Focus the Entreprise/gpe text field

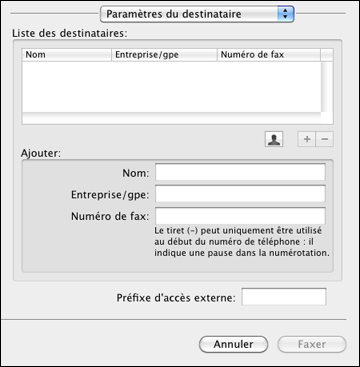[x=240, y=194]
